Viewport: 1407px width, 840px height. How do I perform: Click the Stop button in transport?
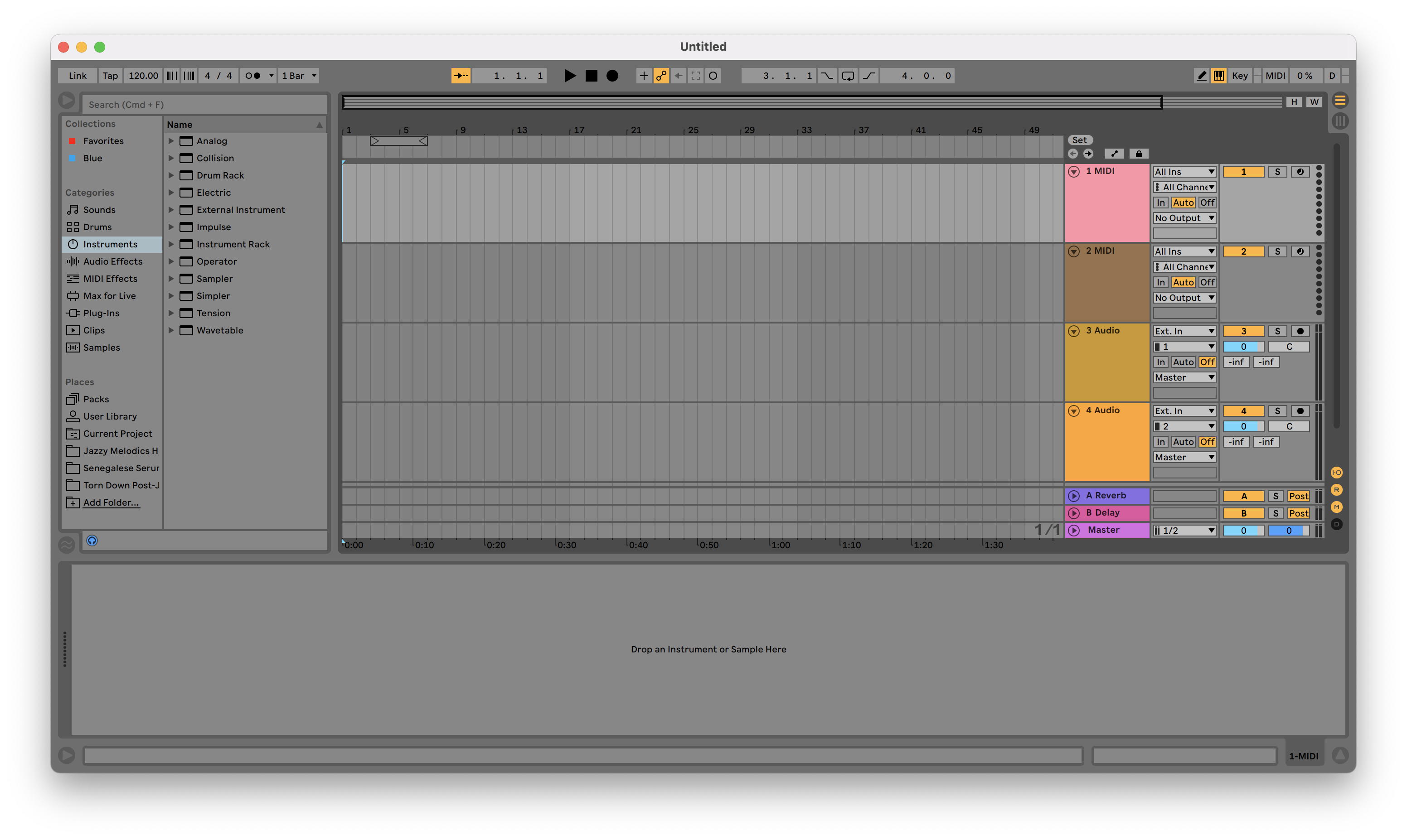pos(591,76)
